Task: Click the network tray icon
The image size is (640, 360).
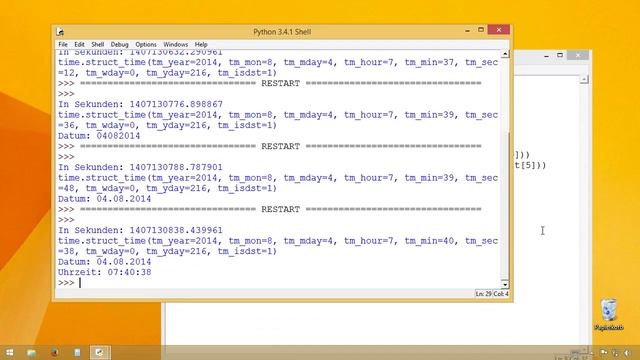Action: pyautogui.click(x=616, y=353)
